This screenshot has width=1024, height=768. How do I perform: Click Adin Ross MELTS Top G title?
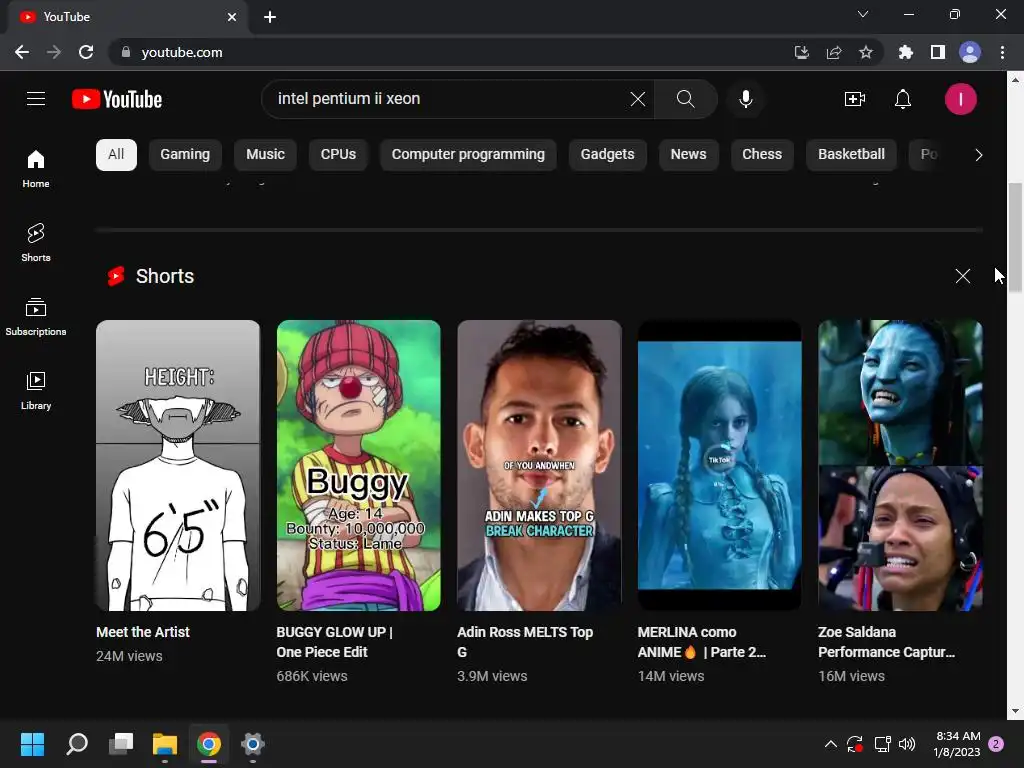[525, 642]
